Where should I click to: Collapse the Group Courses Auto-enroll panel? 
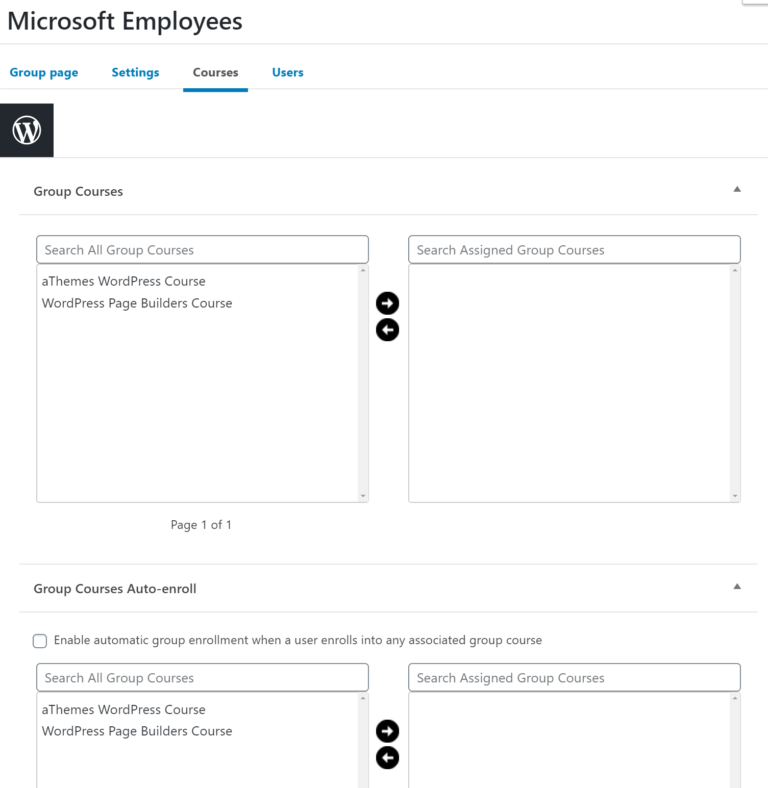pyautogui.click(x=737, y=587)
